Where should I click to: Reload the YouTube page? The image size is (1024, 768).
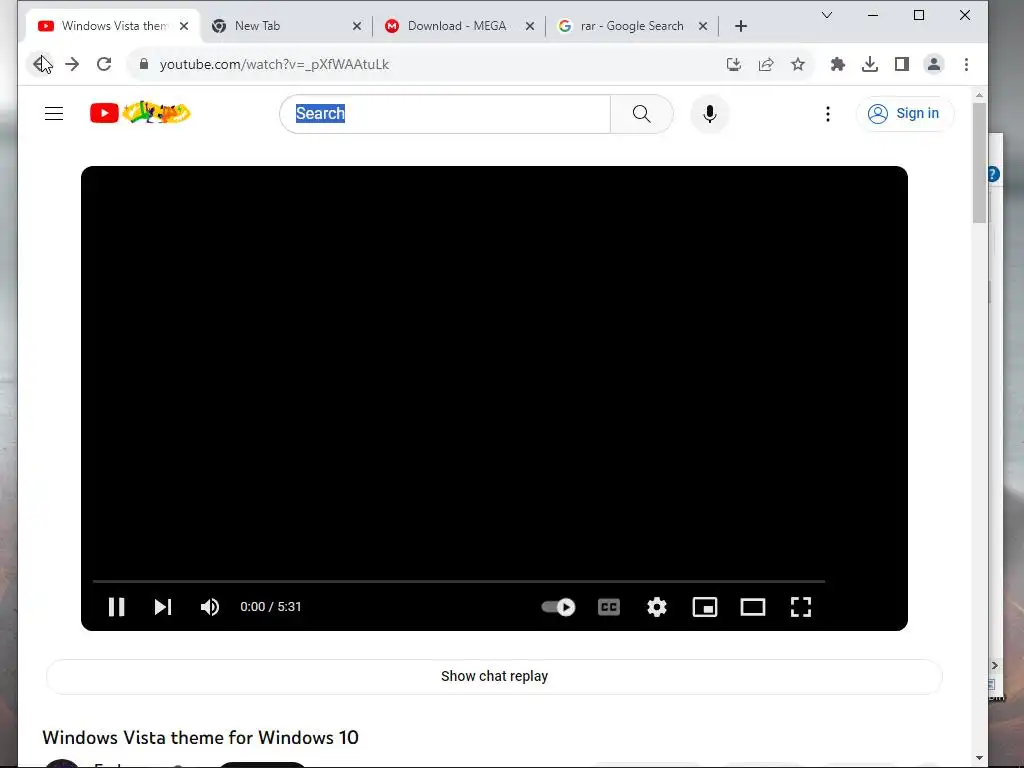tap(104, 64)
